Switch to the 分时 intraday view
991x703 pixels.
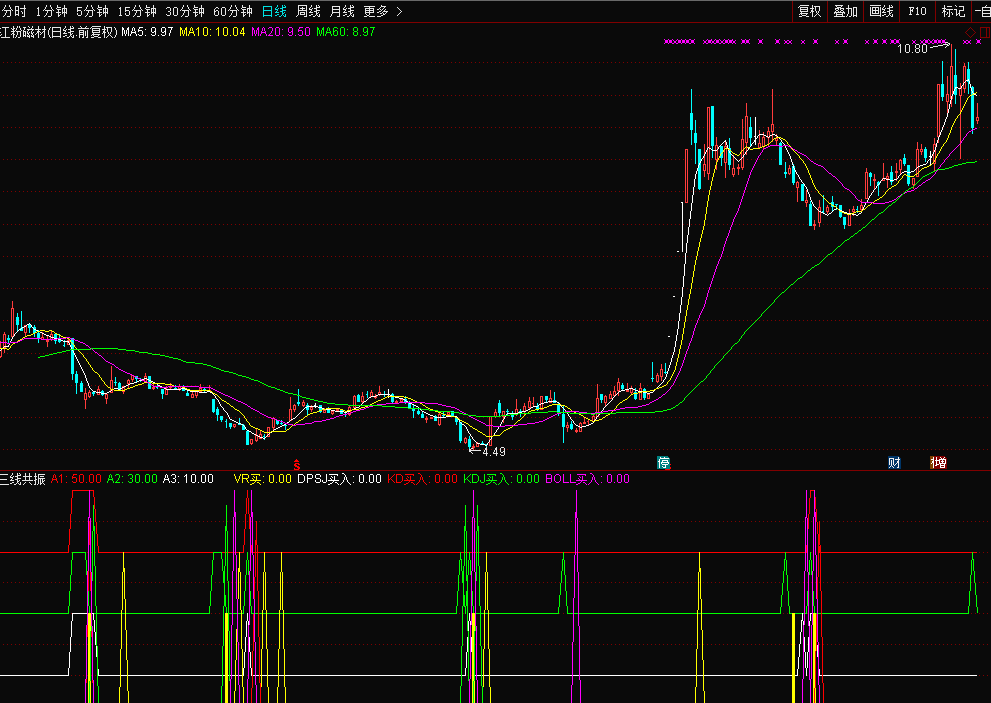[14, 11]
